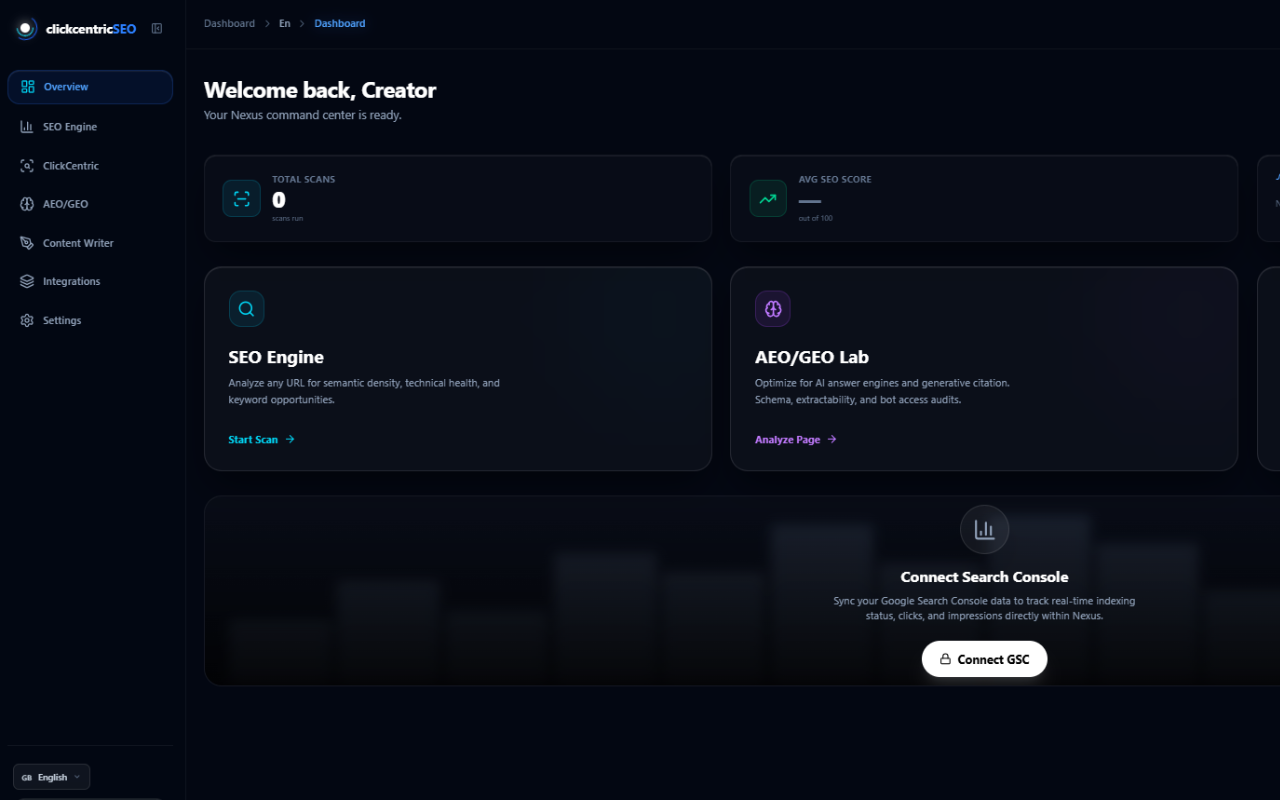Screen dimensions: 1280x800
Task: Click the Total Scans scan icon
Action: [242, 198]
